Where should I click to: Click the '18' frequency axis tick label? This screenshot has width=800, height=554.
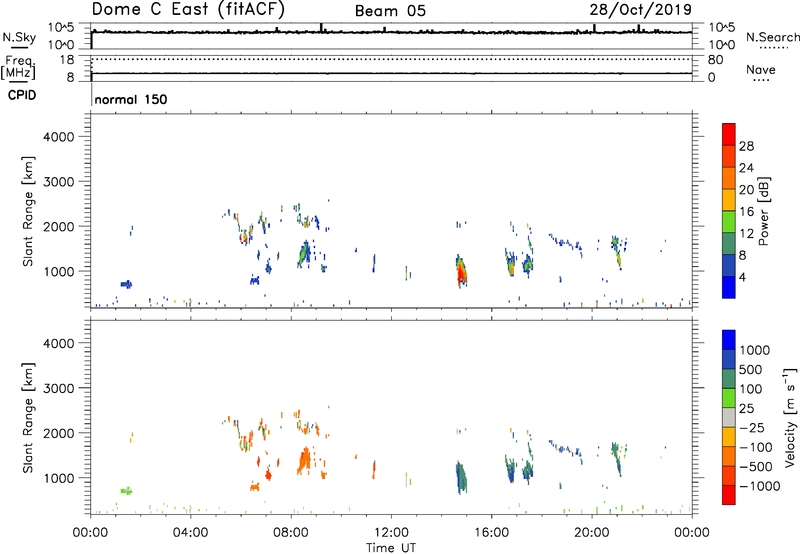(x=67, y=60)
